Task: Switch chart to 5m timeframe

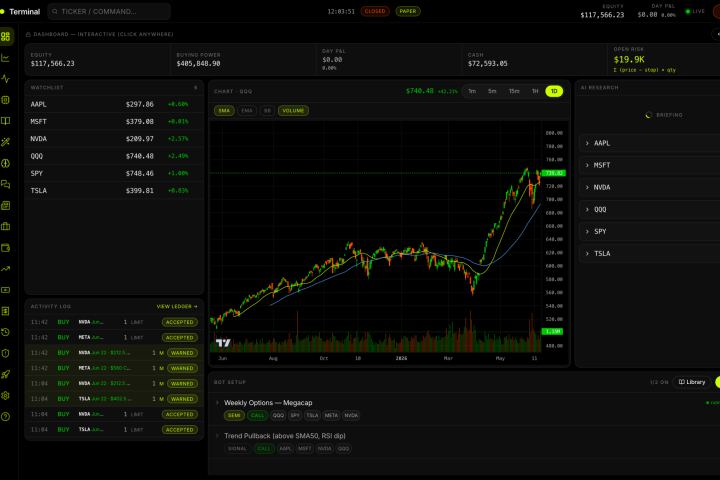Action: click(x=492, y=91)
